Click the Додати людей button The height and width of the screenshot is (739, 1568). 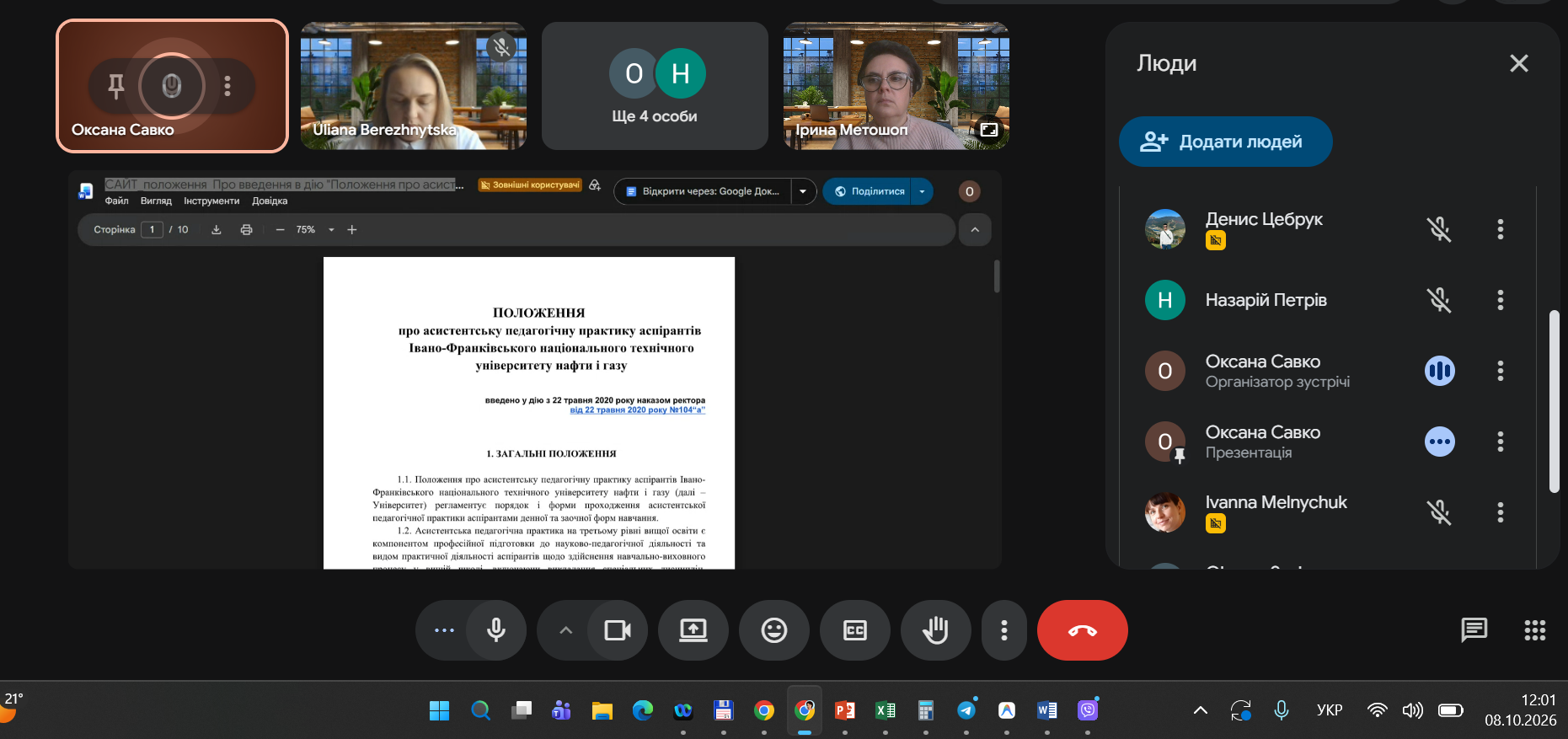1225,142
